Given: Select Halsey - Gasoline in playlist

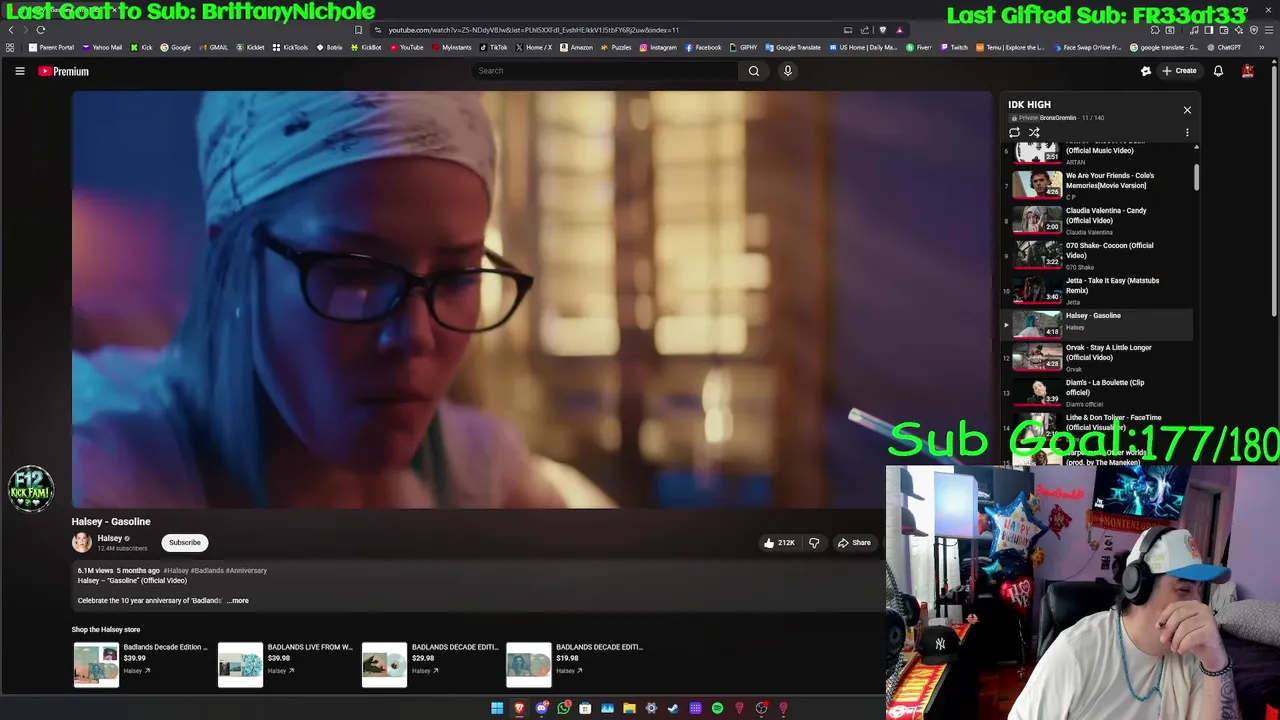Looking at the screenshot, I should 1097,324.
